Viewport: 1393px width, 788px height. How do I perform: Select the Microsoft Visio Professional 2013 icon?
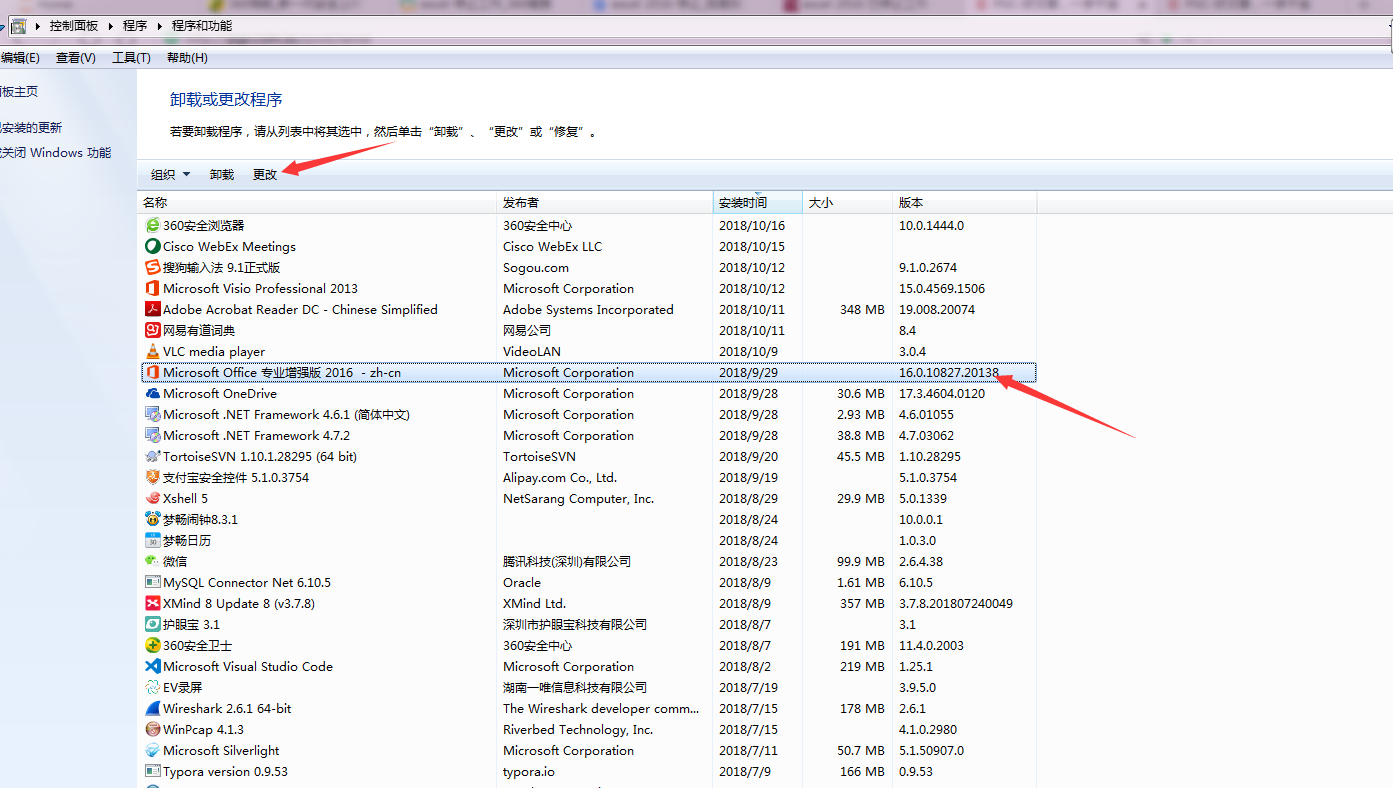point(153,288)
